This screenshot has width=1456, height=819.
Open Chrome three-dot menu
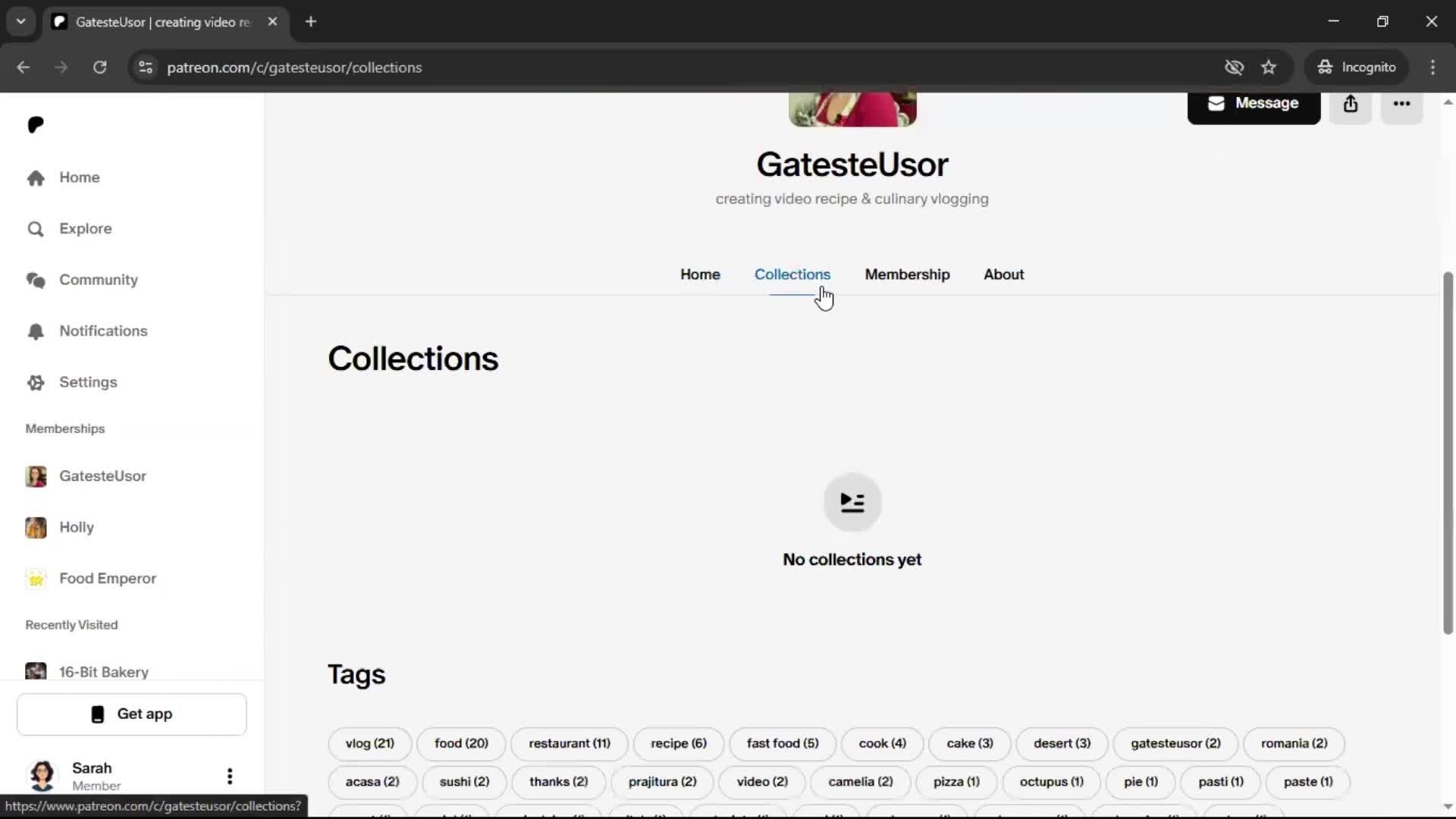(1432, 67)
